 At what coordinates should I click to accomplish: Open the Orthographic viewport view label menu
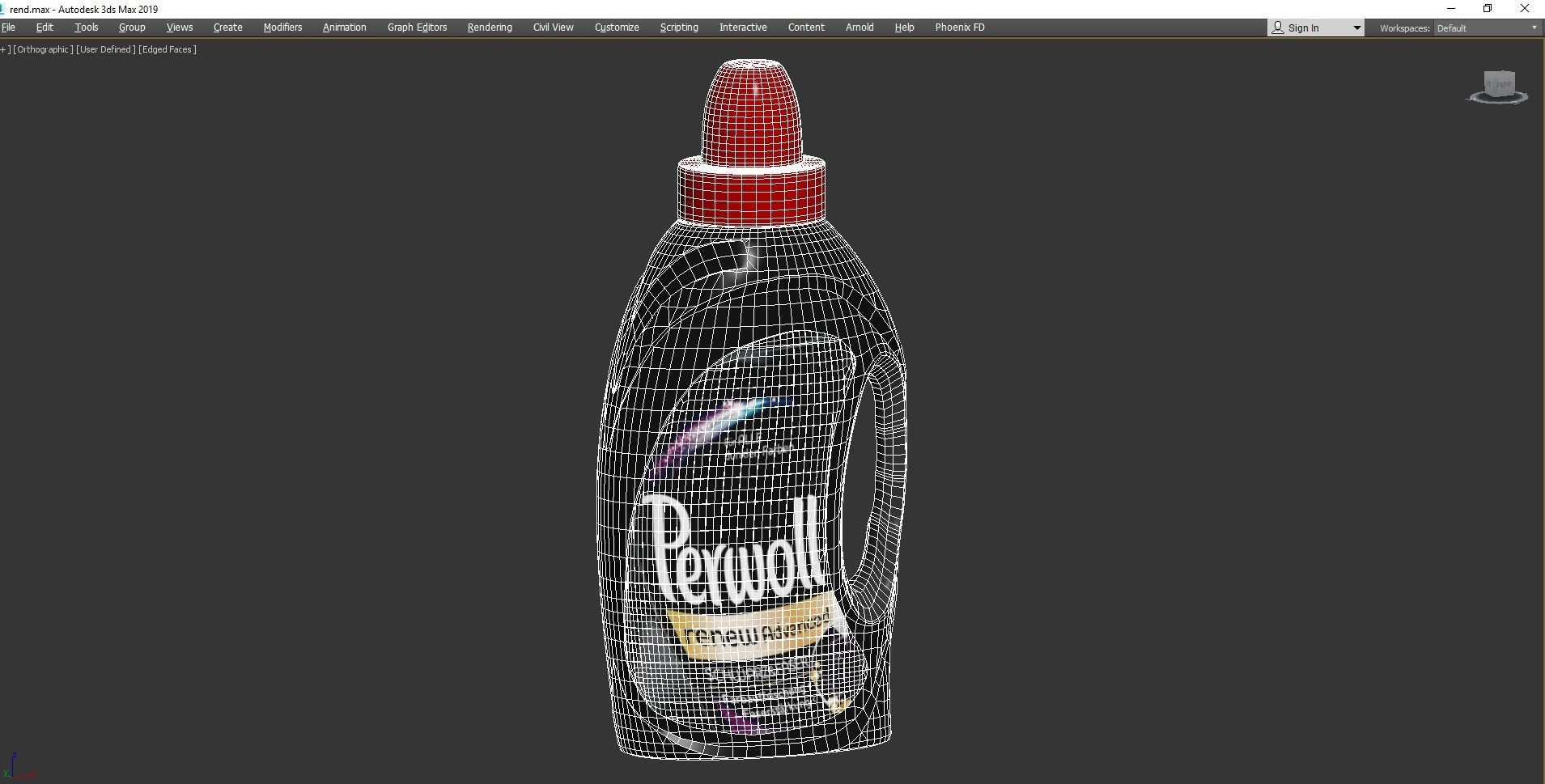click(x=43, y=49)
